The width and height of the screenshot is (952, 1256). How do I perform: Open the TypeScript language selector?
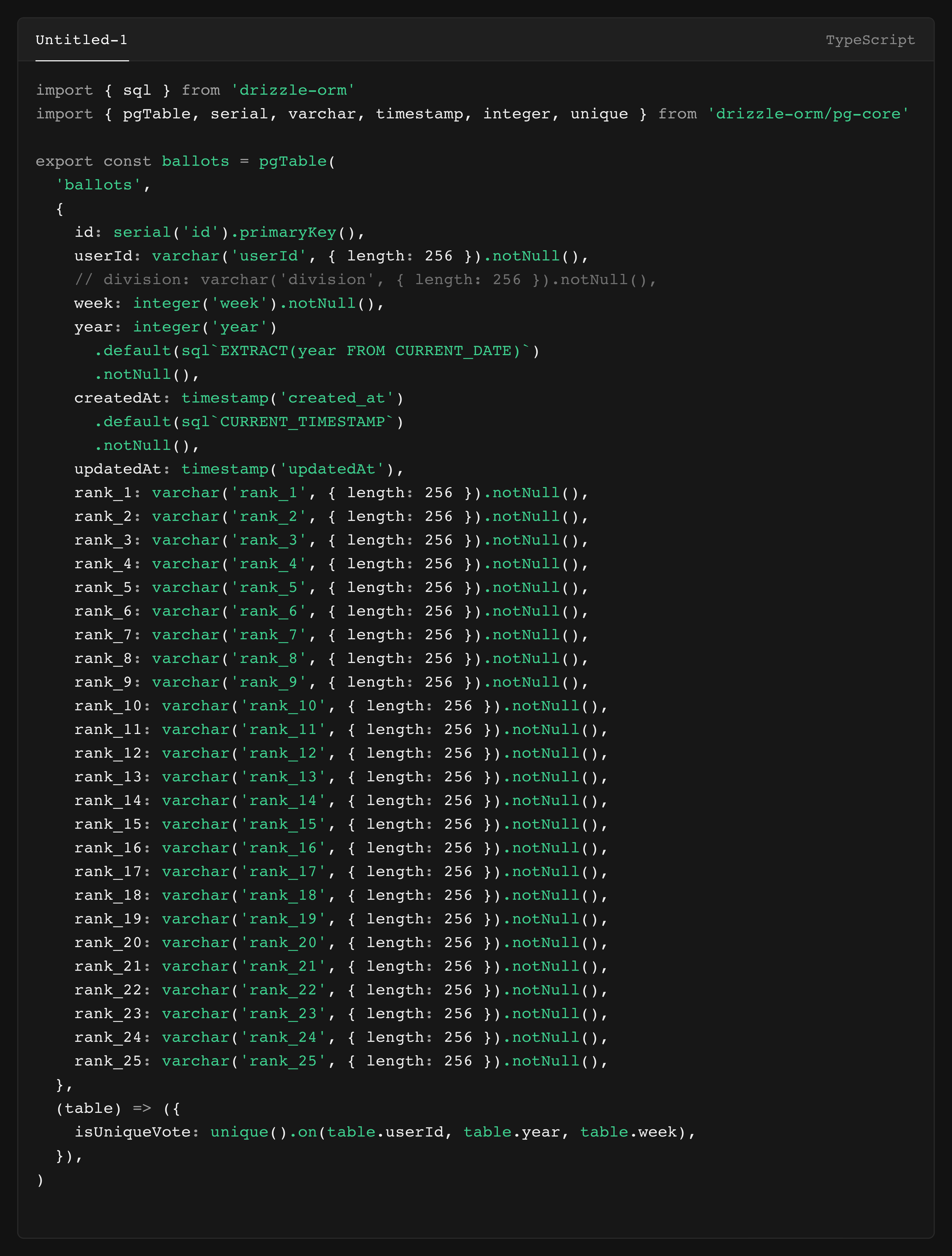tap(870, 40)
